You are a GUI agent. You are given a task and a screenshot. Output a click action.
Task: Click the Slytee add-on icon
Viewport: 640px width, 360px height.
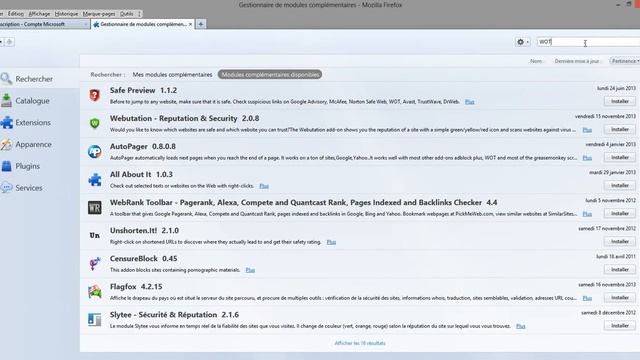[x=95, y=320]
